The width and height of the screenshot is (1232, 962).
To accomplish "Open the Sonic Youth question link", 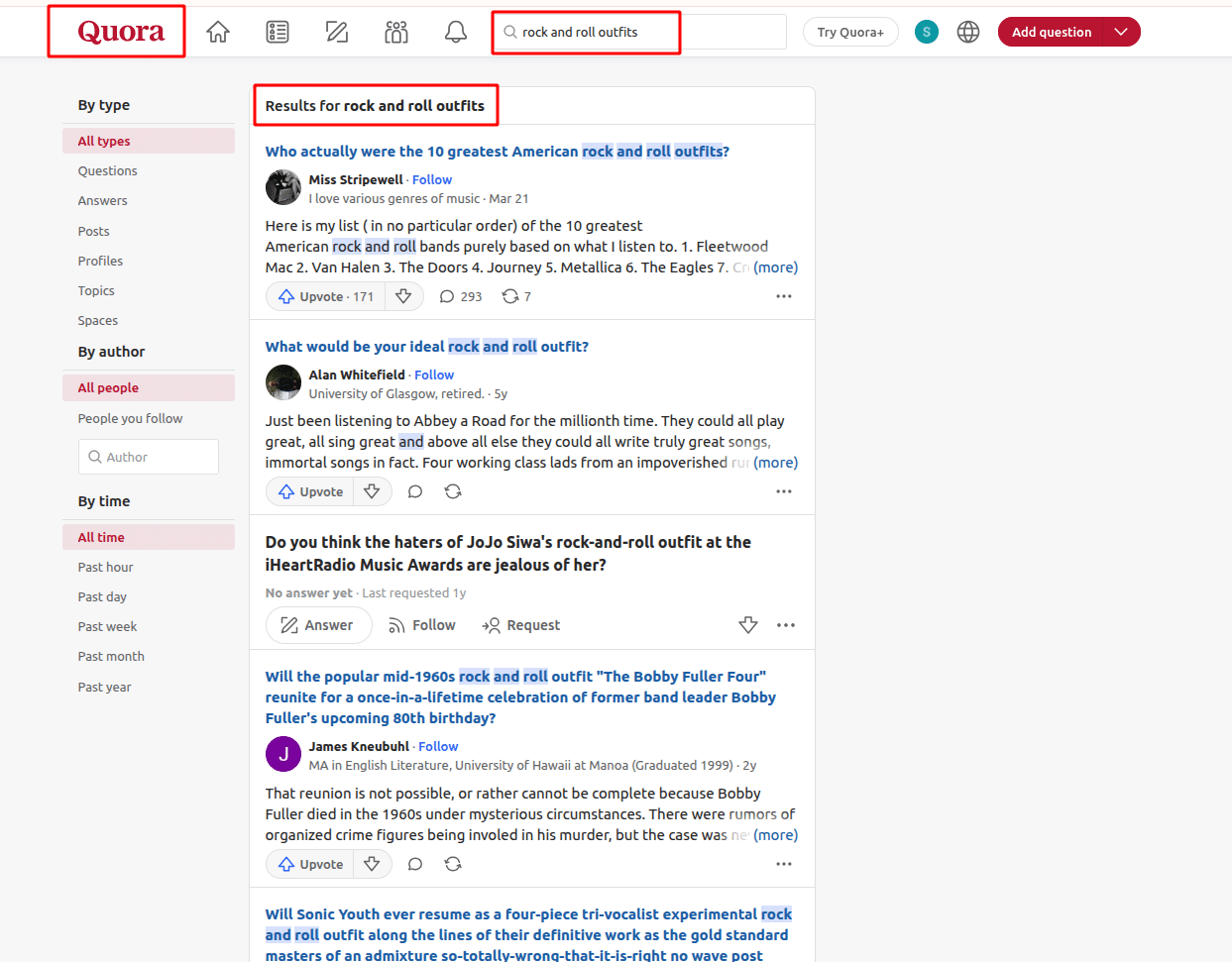I will (x=528, y=934).
